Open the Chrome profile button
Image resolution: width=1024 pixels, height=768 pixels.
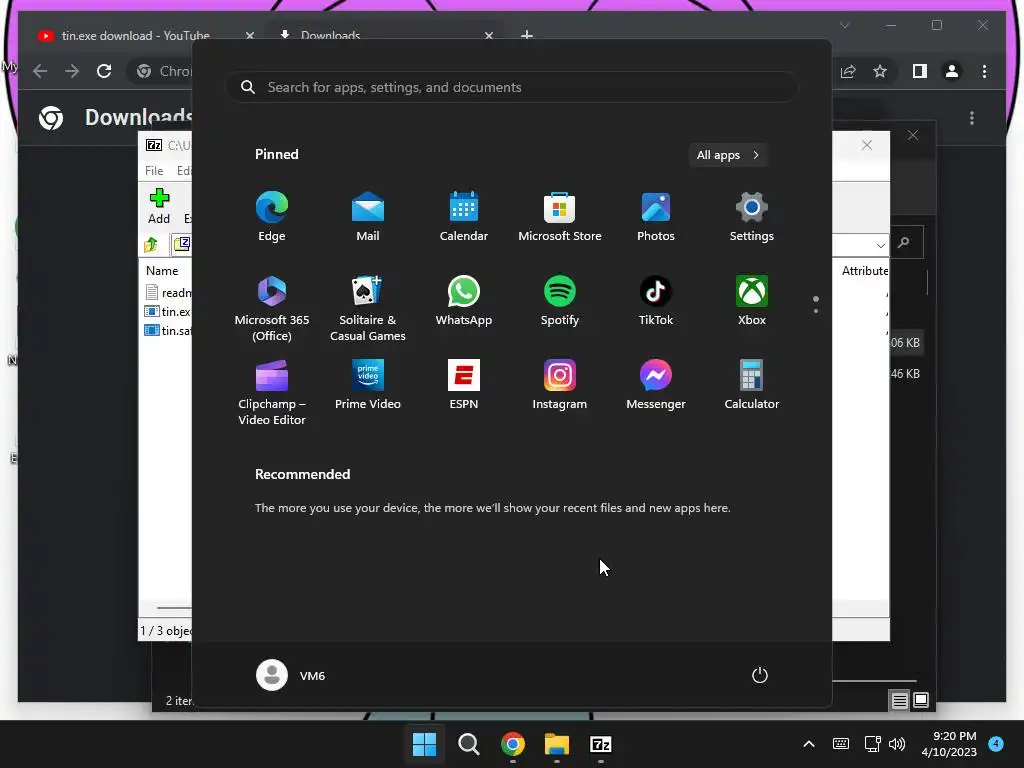952,71
